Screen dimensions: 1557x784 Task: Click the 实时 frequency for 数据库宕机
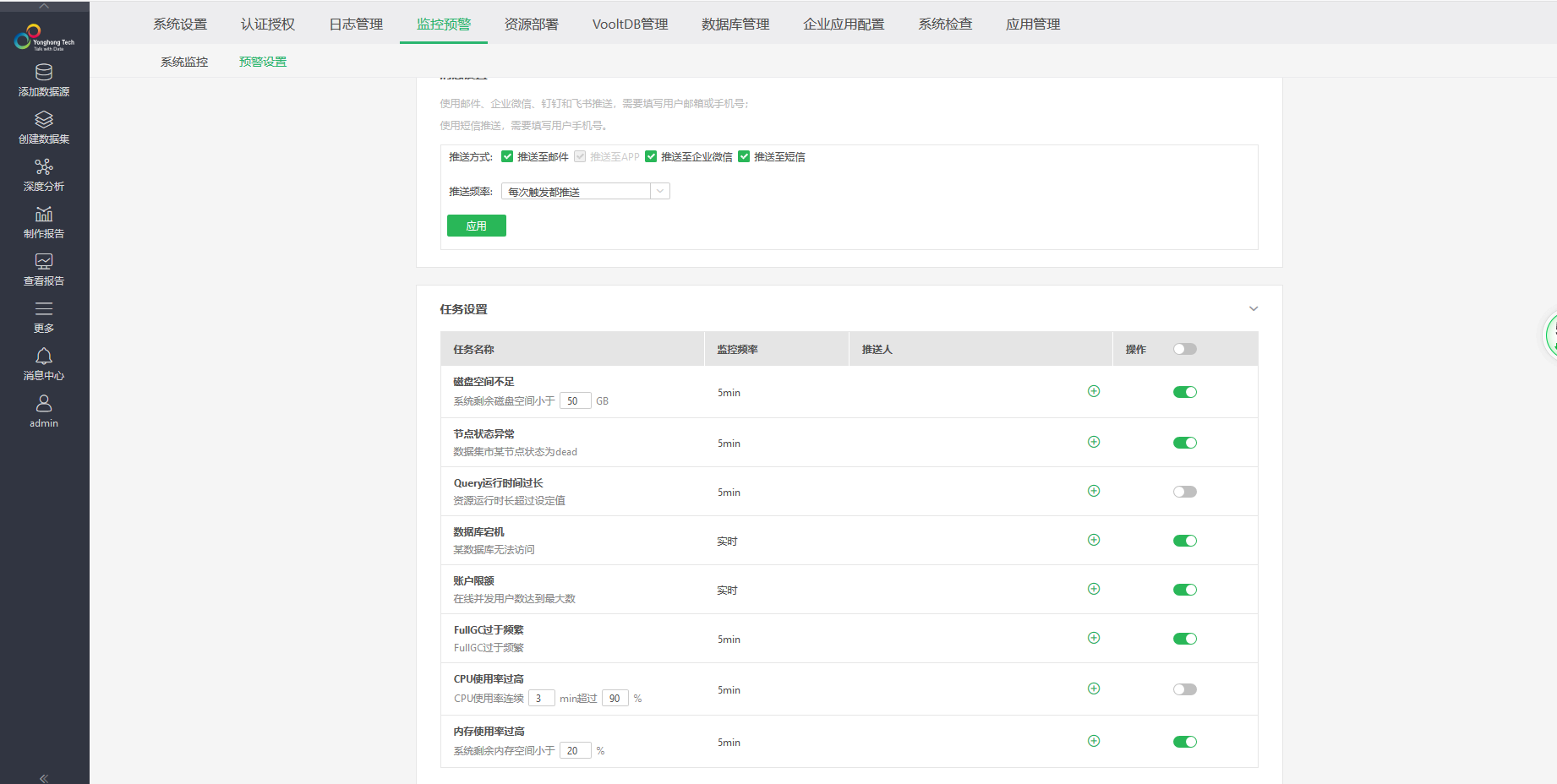[727, 541]
